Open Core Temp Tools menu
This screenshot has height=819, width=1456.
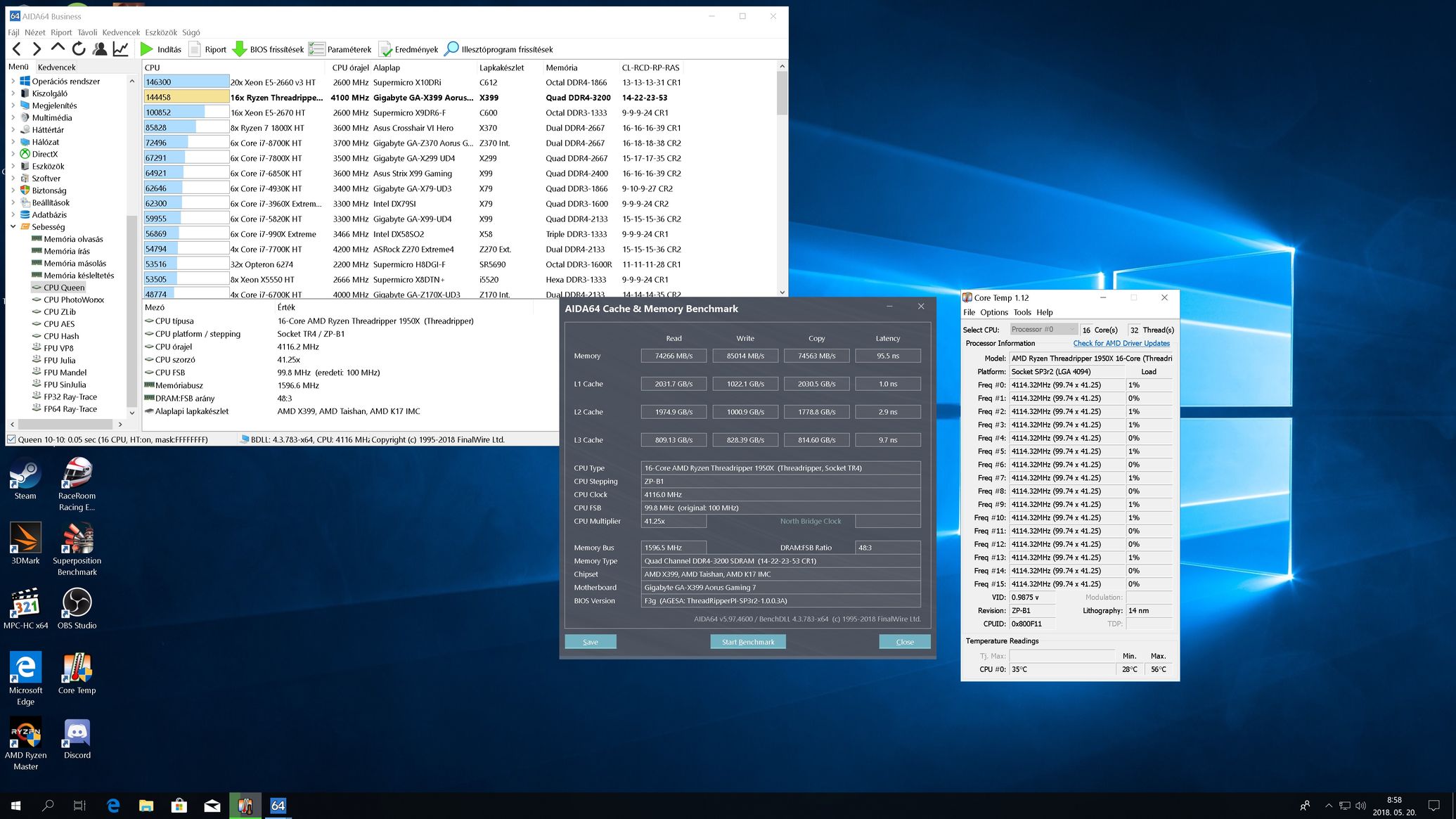(x=1022, y=312)
